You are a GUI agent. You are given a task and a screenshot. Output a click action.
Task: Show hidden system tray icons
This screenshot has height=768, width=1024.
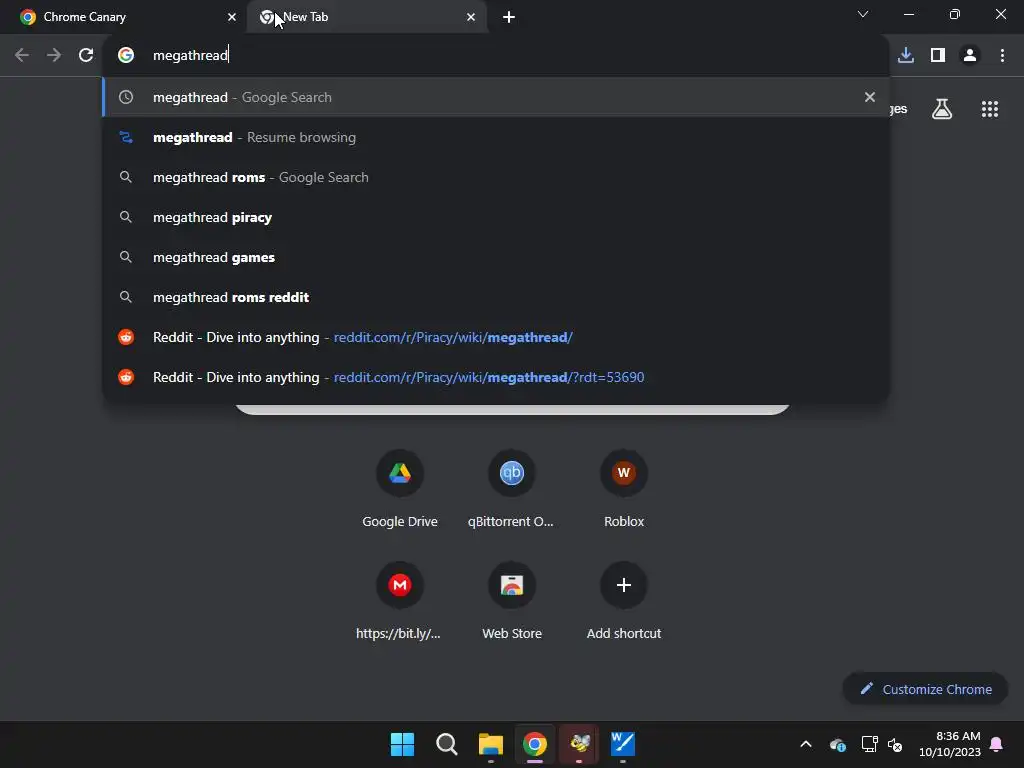pyautogui.click(x=806, y=744)
